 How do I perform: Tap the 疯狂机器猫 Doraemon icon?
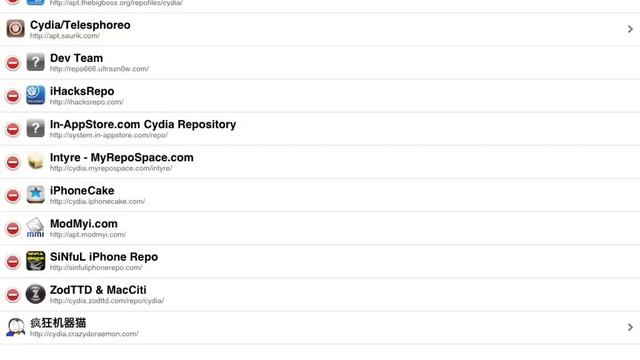click(16, 327)
